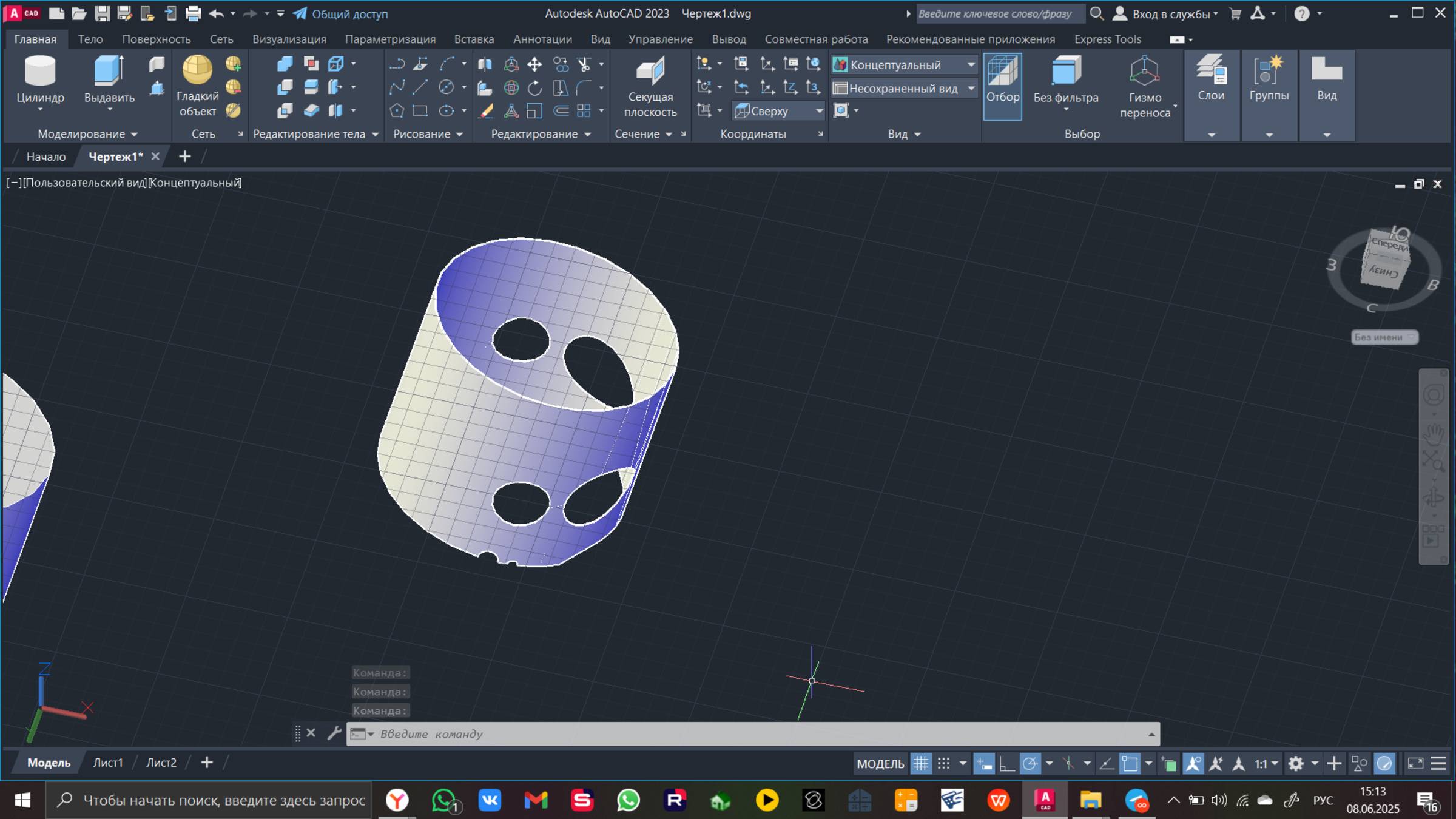Click the Extrude (Выдавить) tool
1456x819 pixels.
[109, 71]
